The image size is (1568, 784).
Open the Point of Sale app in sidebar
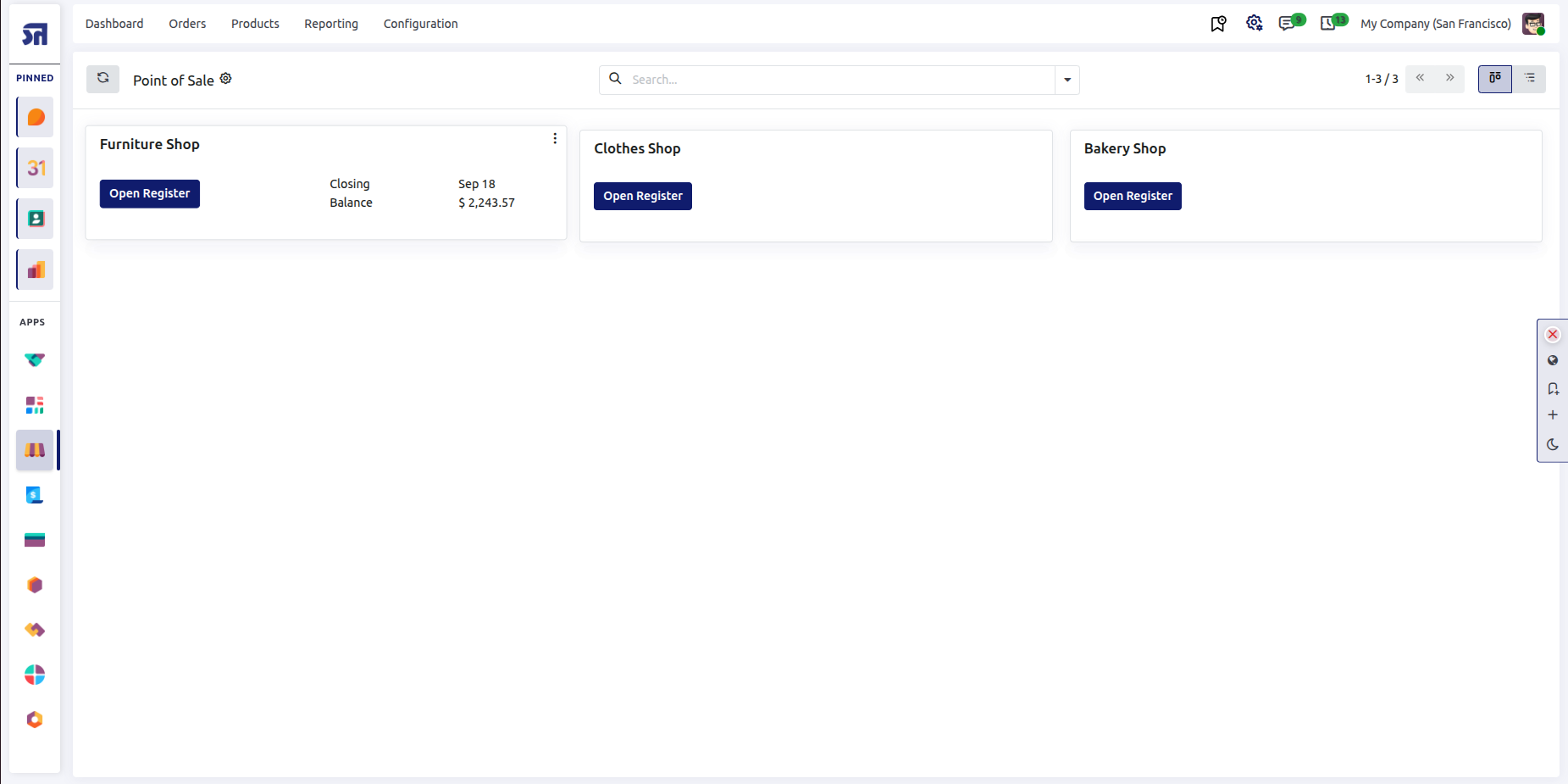coord(35,450)
